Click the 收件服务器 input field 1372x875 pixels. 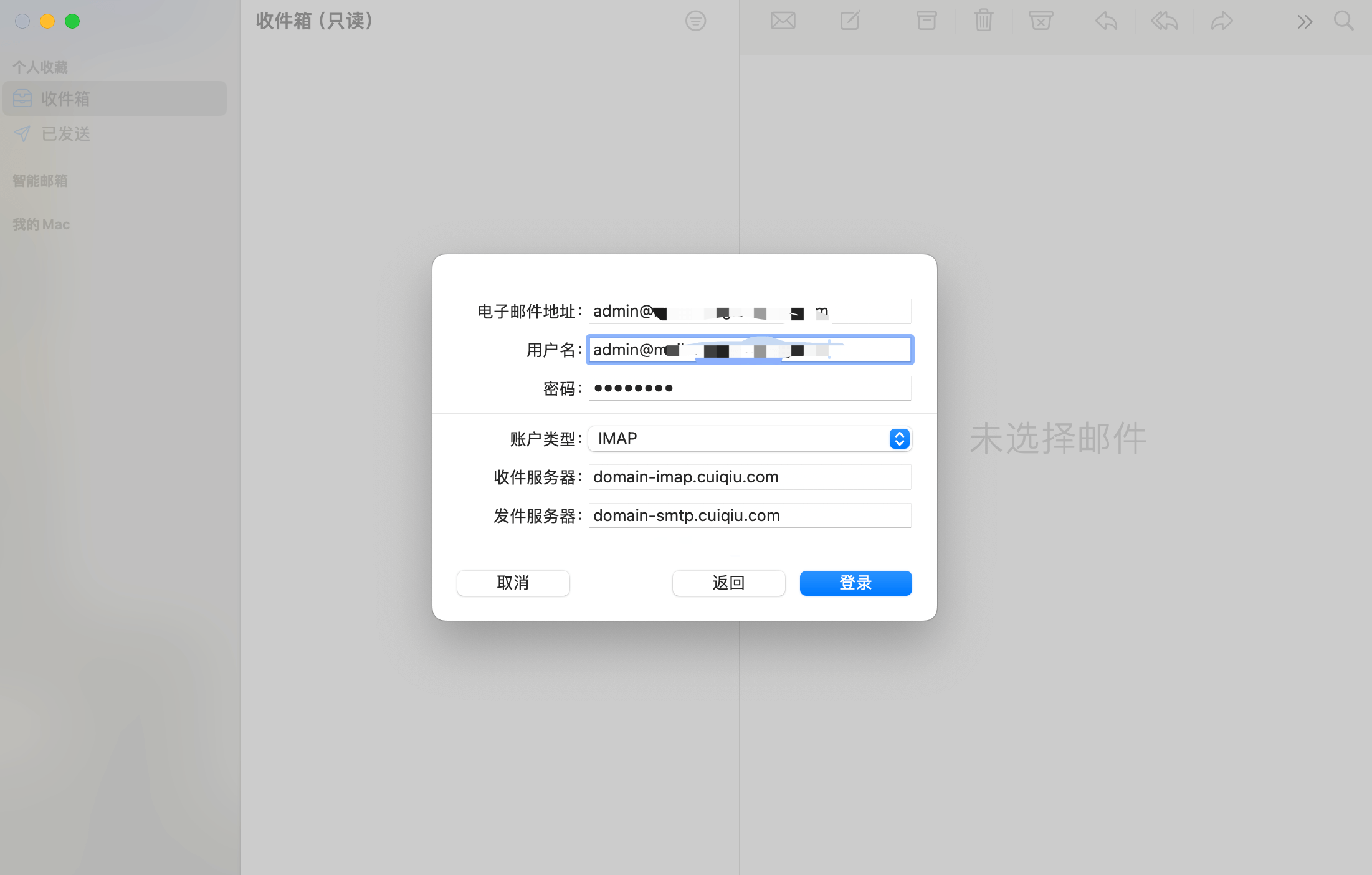pyautogui.click(x=750, y=477)
